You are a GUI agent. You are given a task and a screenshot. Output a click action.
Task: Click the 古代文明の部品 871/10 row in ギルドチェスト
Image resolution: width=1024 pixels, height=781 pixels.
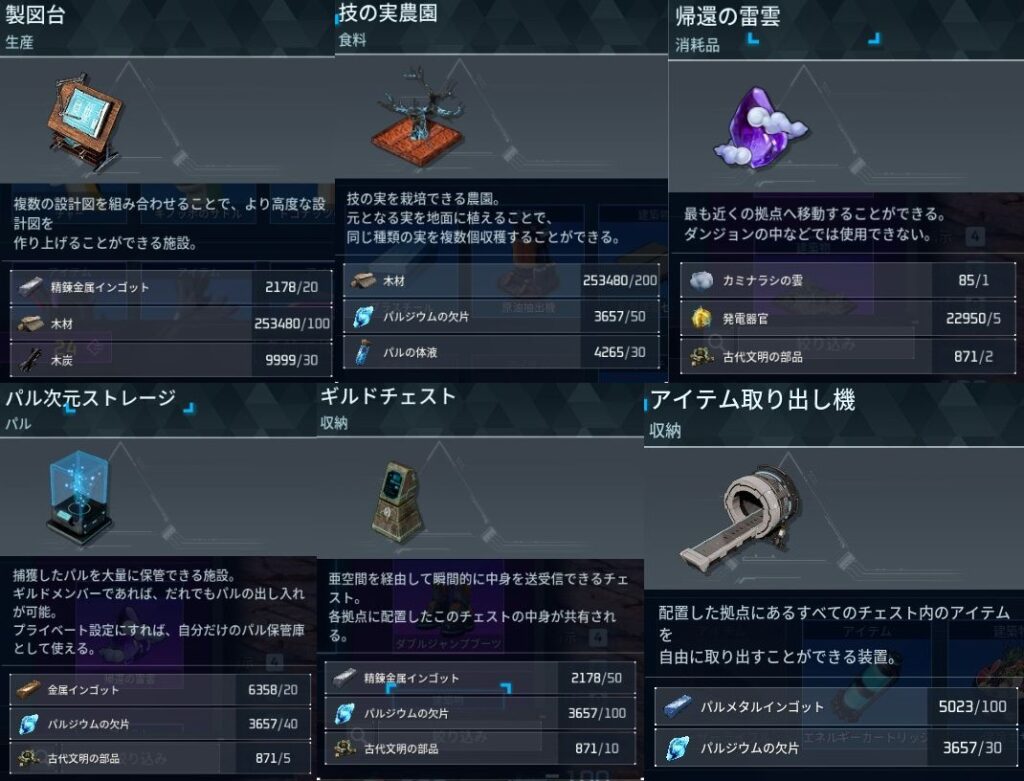481,748
